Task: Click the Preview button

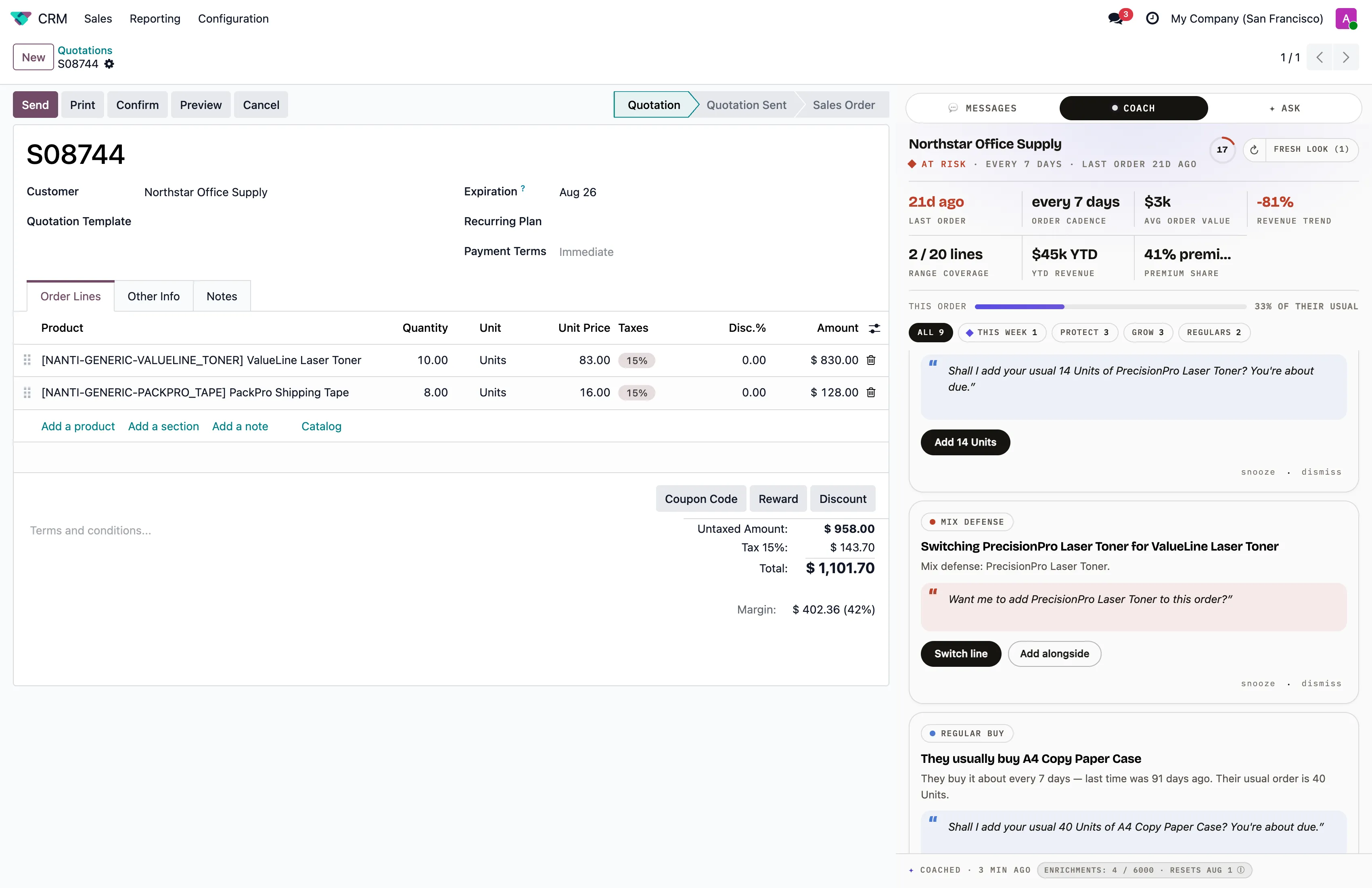Action: click(201, 105)
